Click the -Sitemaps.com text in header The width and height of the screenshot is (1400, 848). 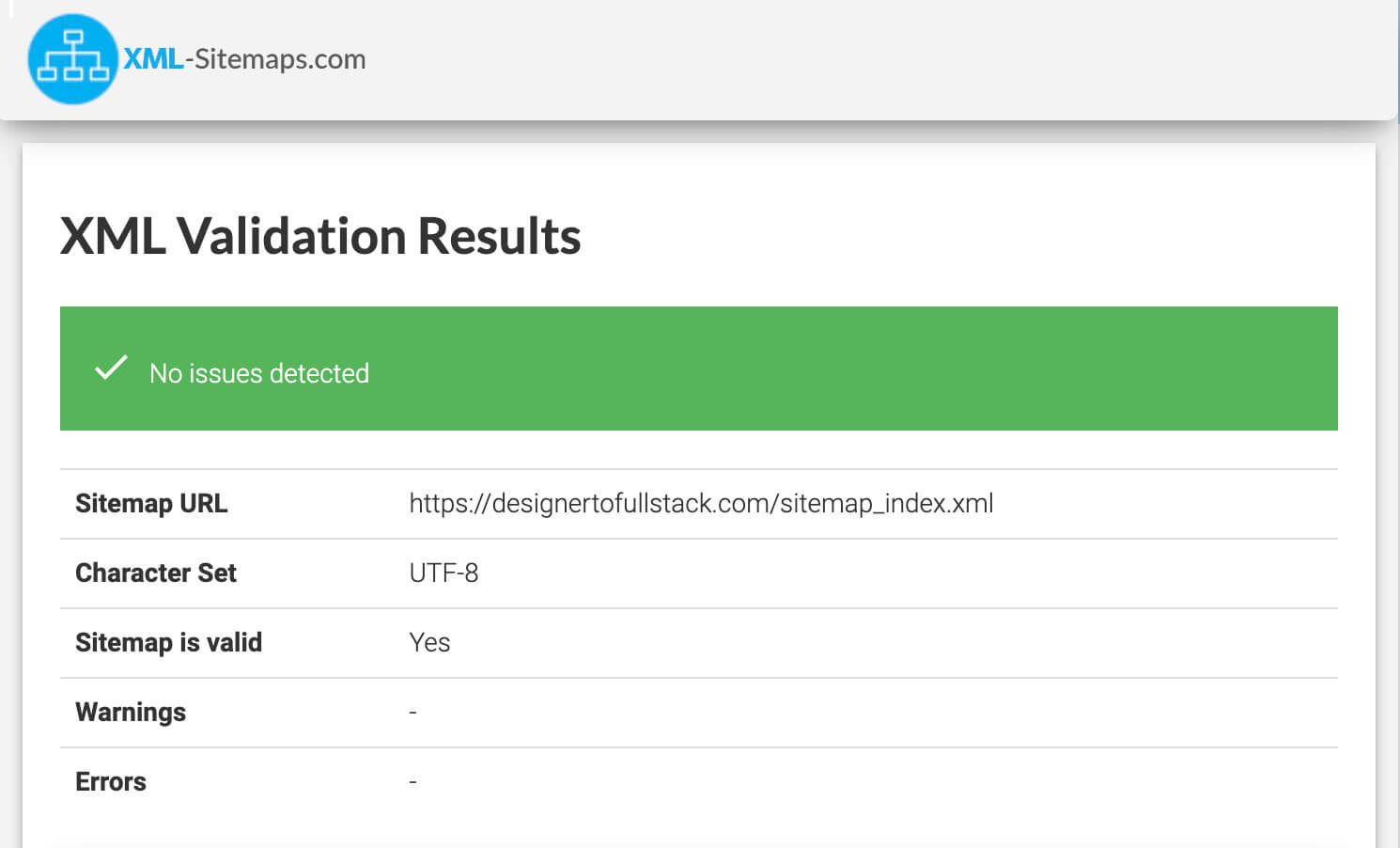coord(275,59)
